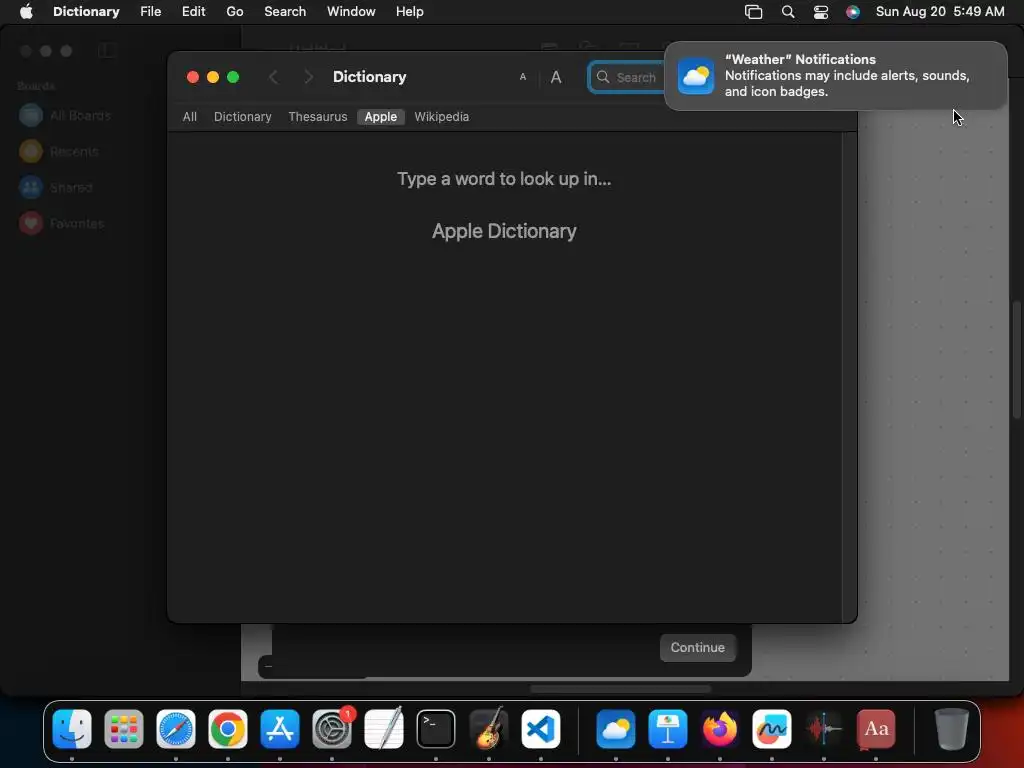The image size is (1024, 768).
Task: Close the Dictionary window
Action: (193, 77)
